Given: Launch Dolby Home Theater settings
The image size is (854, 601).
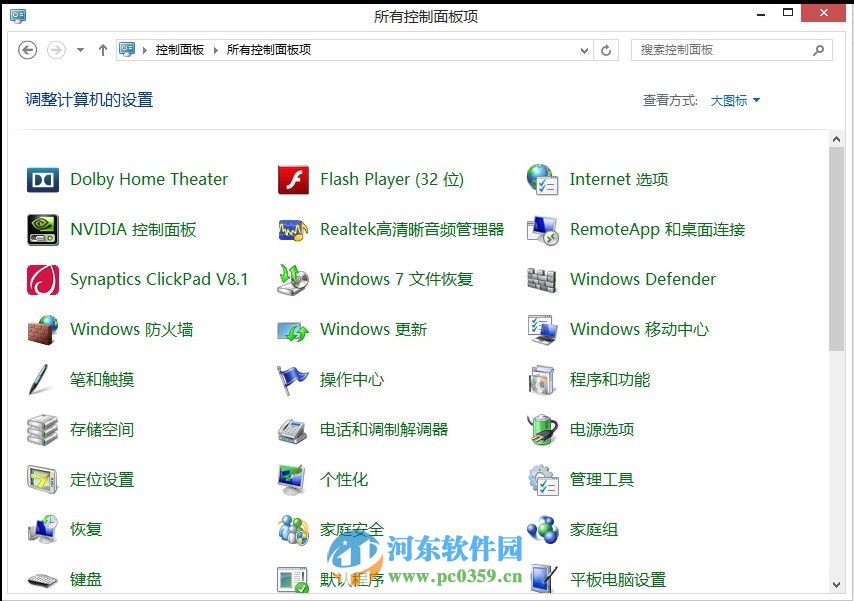Looking at the screenshot, I should pos(148,179).
